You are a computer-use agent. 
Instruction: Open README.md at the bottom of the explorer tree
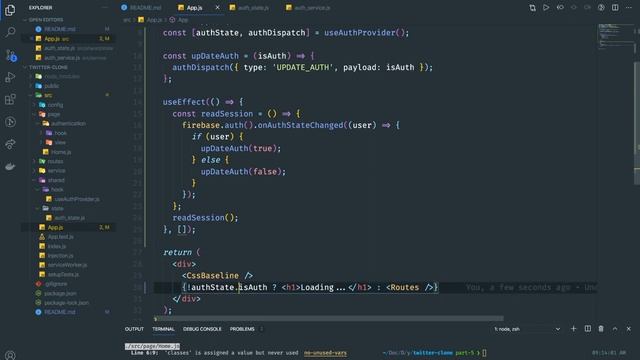coord(60,312)
